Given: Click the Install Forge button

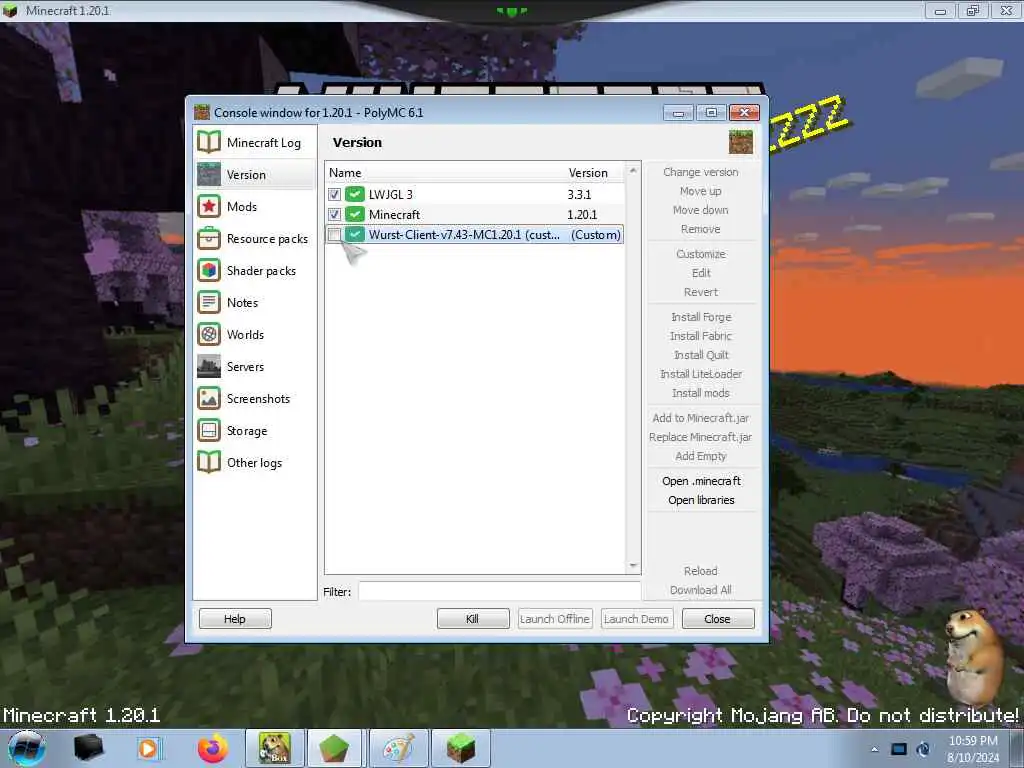Looking at the screenshot, I should (701, 317).
